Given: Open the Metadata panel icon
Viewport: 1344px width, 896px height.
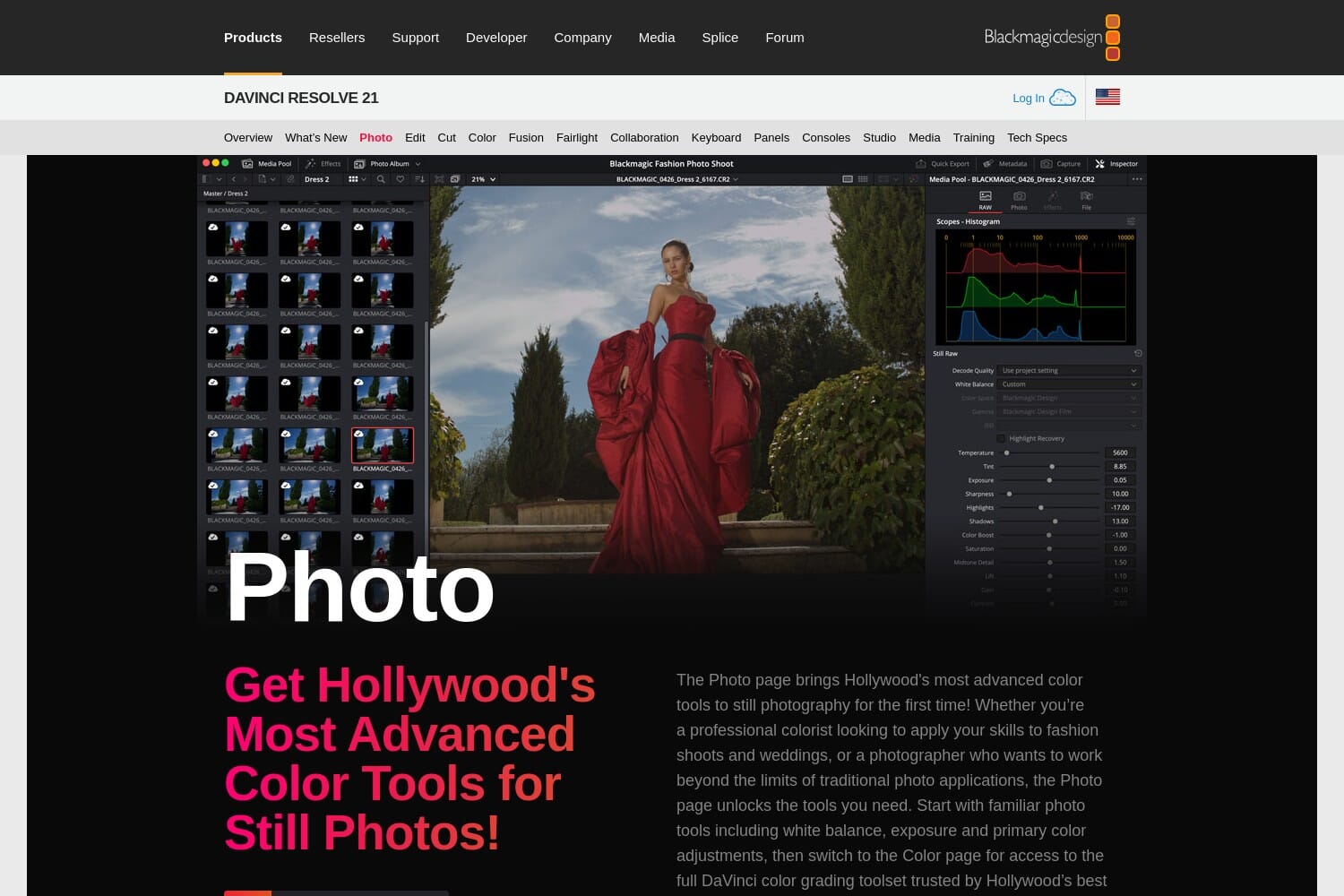Looking at the screenshot, I should [987, 163].
